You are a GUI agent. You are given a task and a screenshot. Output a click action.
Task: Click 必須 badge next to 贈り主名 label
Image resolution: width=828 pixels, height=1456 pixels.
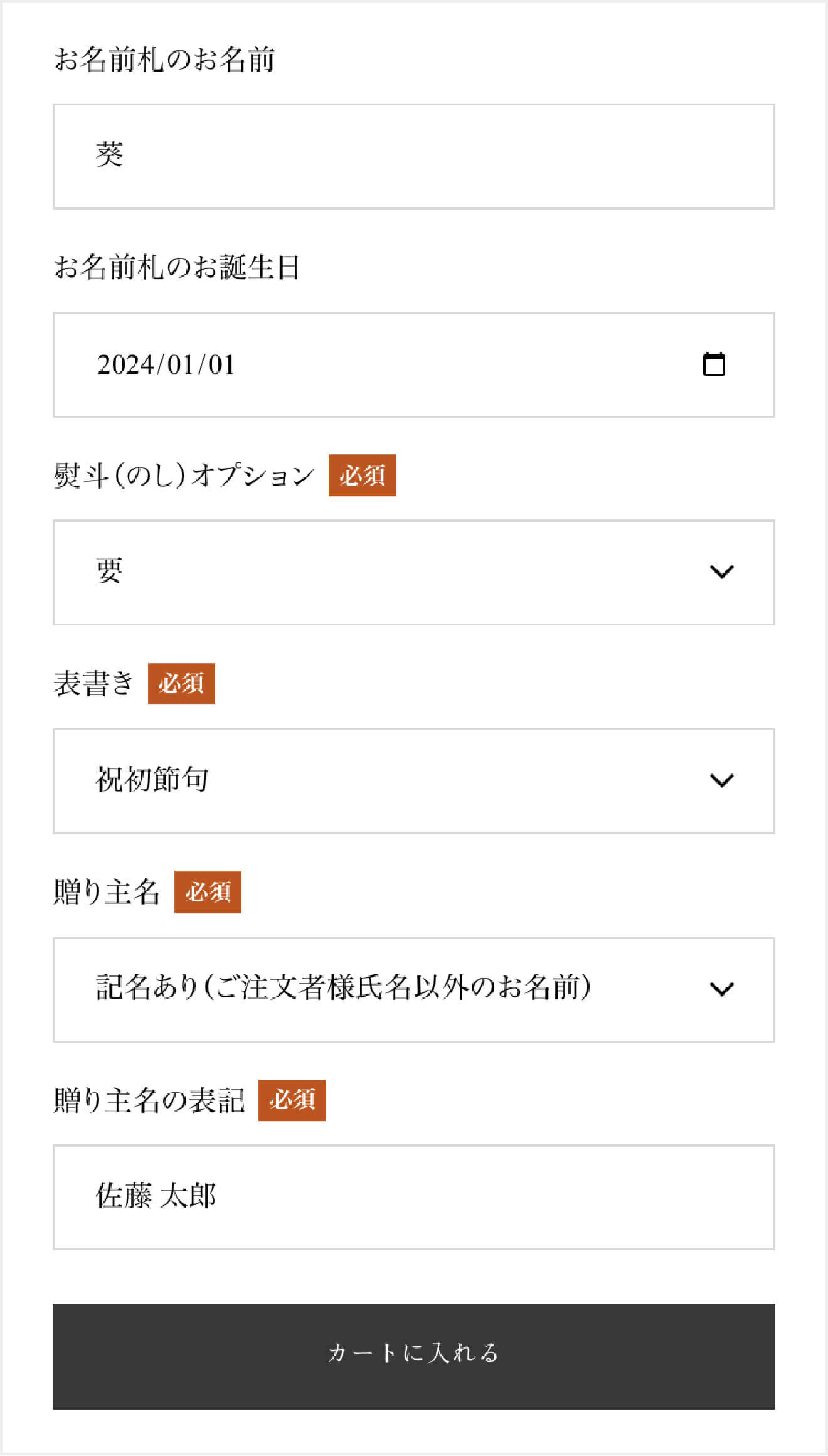208,891
